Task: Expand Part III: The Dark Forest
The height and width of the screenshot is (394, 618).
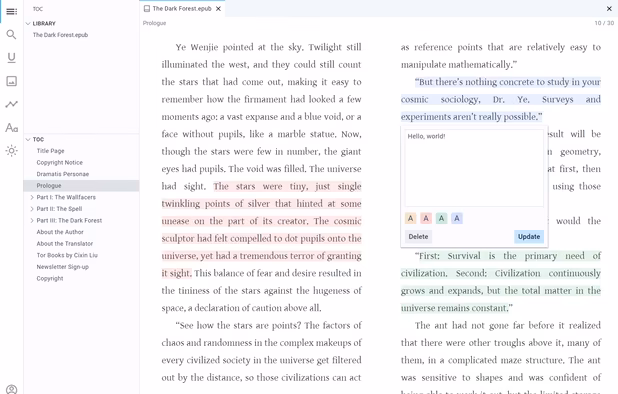Action: (32, 221)
